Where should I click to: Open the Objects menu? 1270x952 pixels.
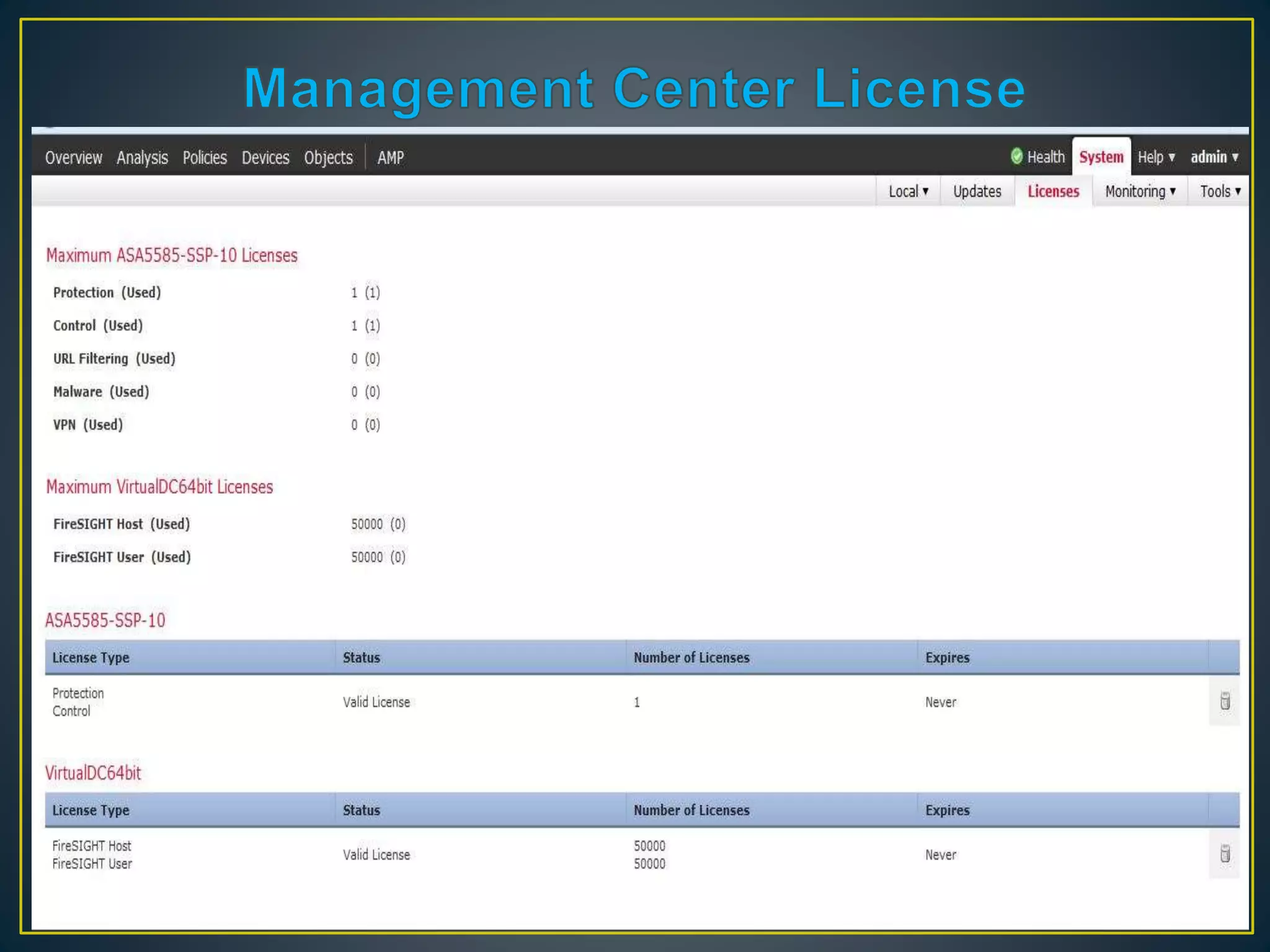(329, 157)
